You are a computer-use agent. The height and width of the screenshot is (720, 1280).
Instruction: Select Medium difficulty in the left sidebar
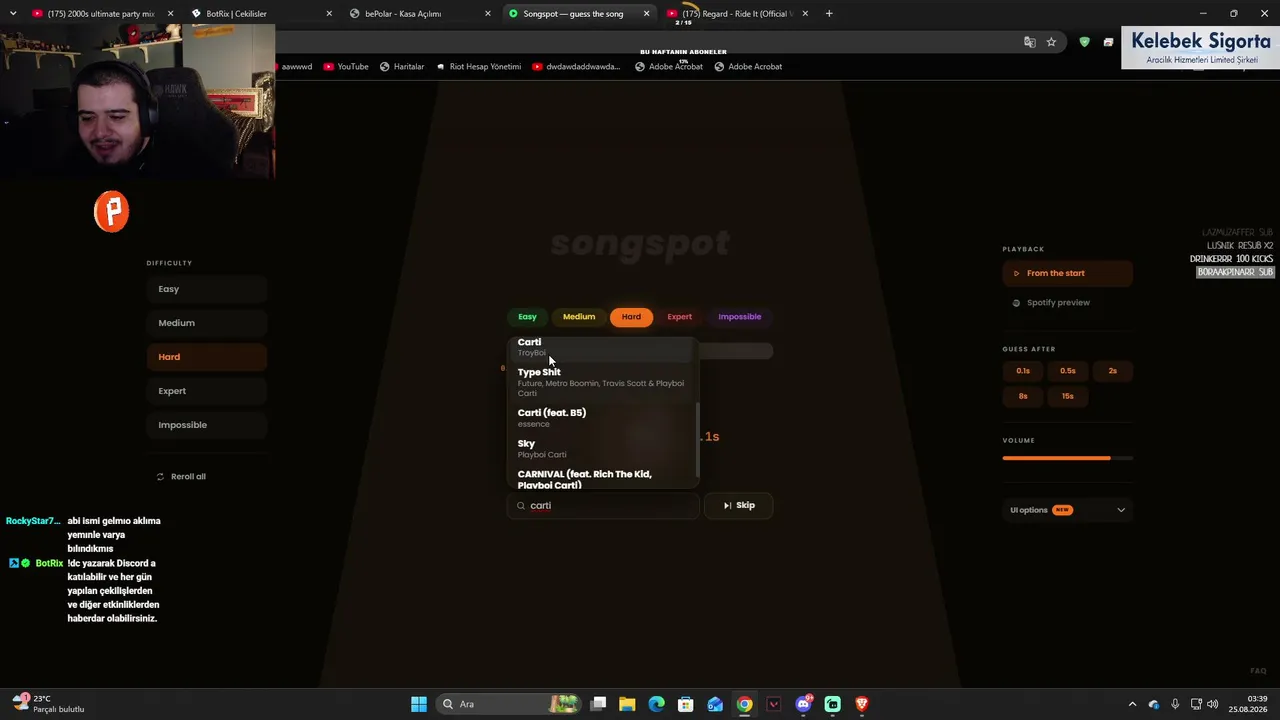coord(207,323)
